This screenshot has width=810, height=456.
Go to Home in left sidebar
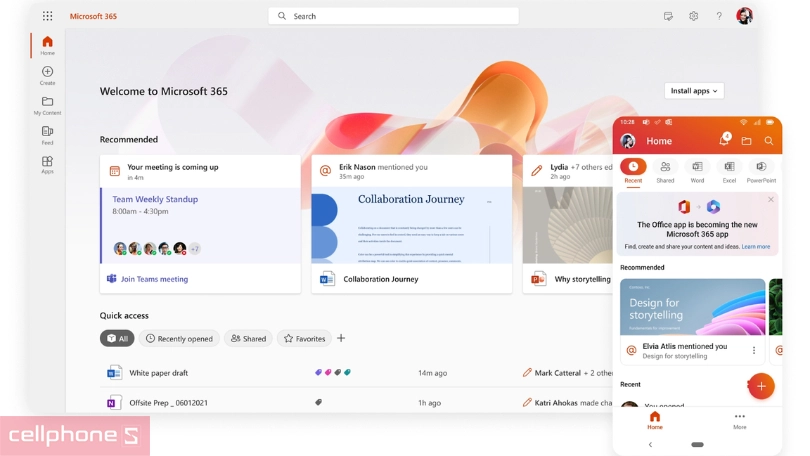point(48,45)
